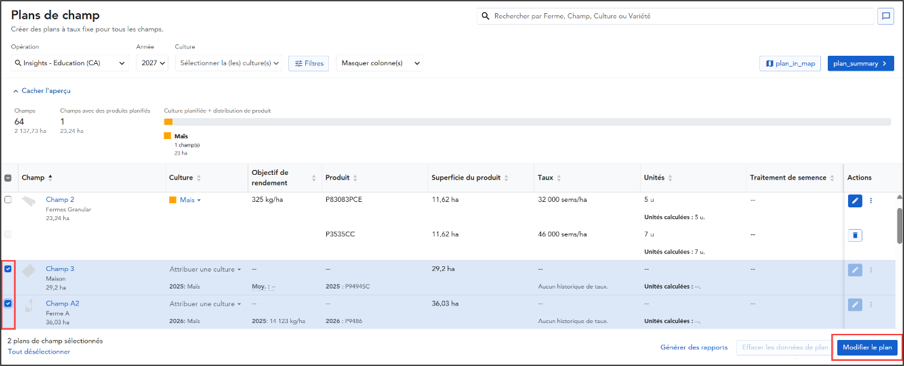Sort by the Taux column sort icon
Screen dimensions: 904x366
[559, 178]
